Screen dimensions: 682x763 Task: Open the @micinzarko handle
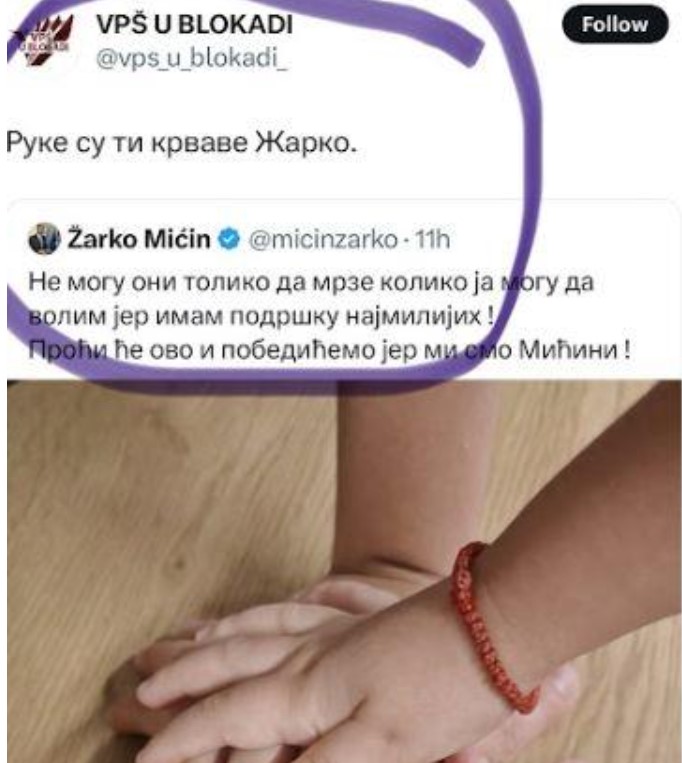[323, 239]
